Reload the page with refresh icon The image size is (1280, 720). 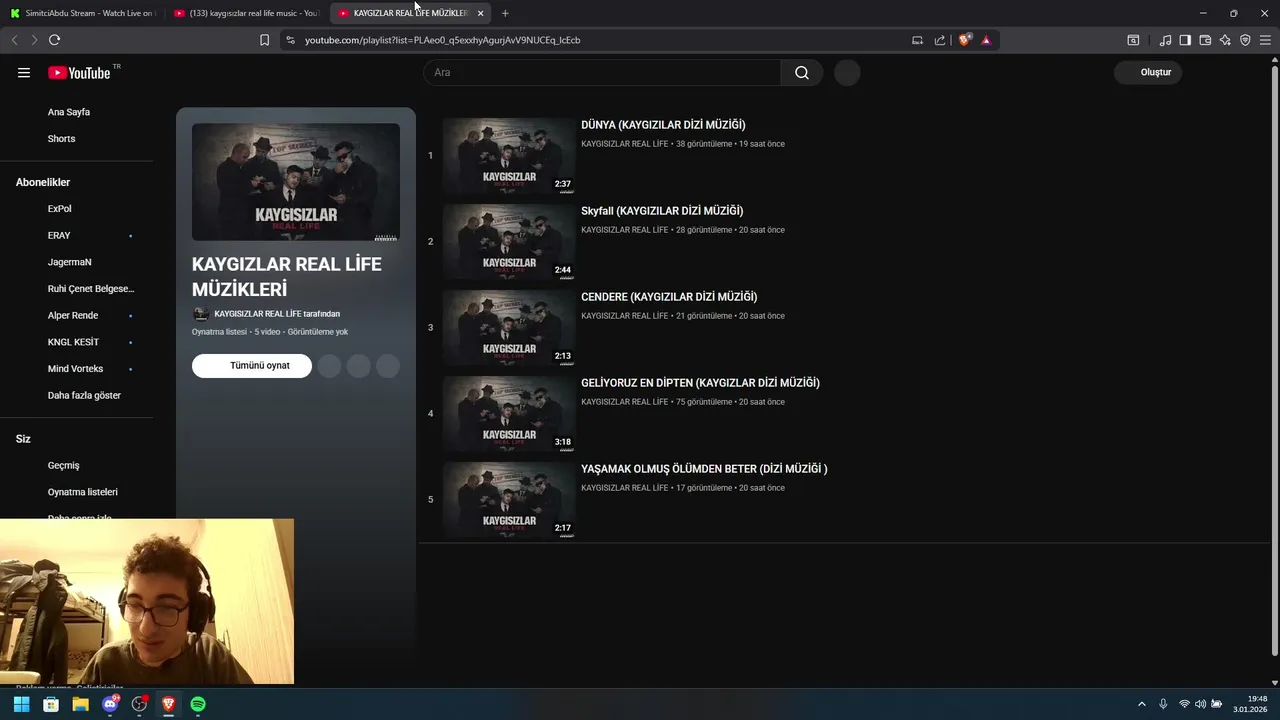(55, 40)
